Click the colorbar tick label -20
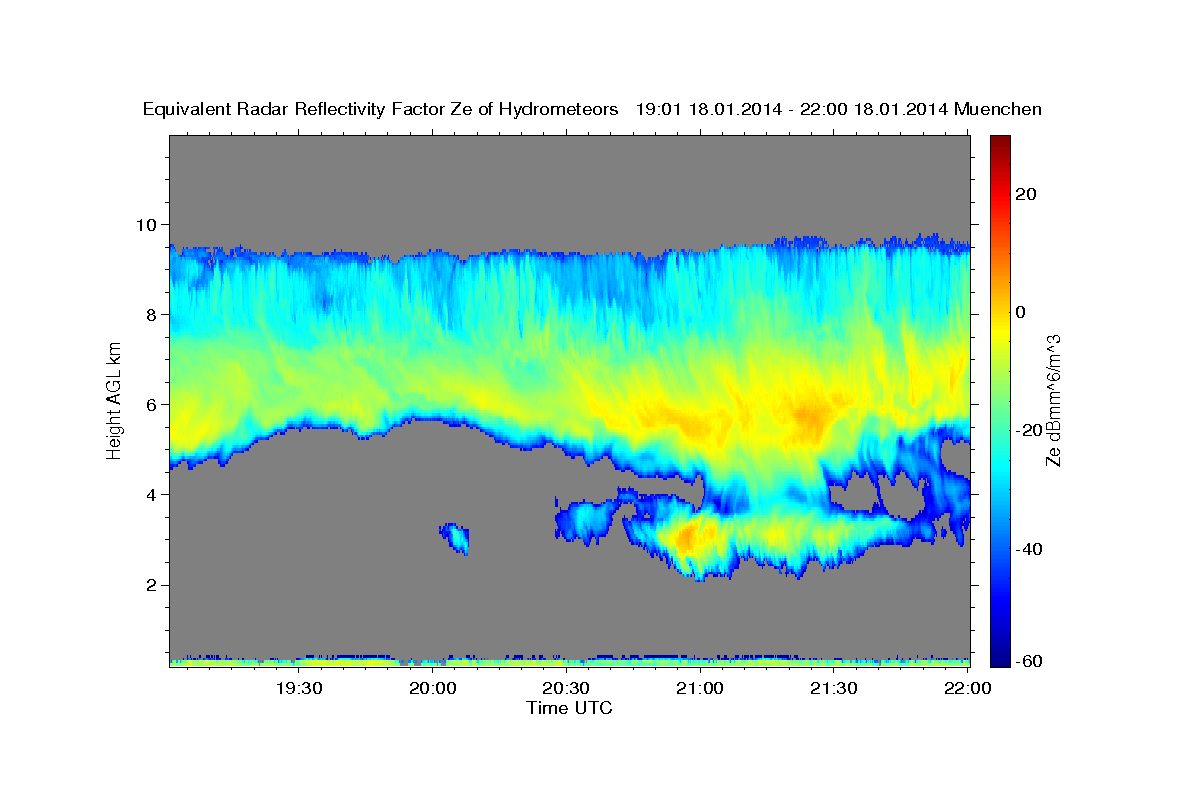The image size is (1200, 800). (1028, 430)
